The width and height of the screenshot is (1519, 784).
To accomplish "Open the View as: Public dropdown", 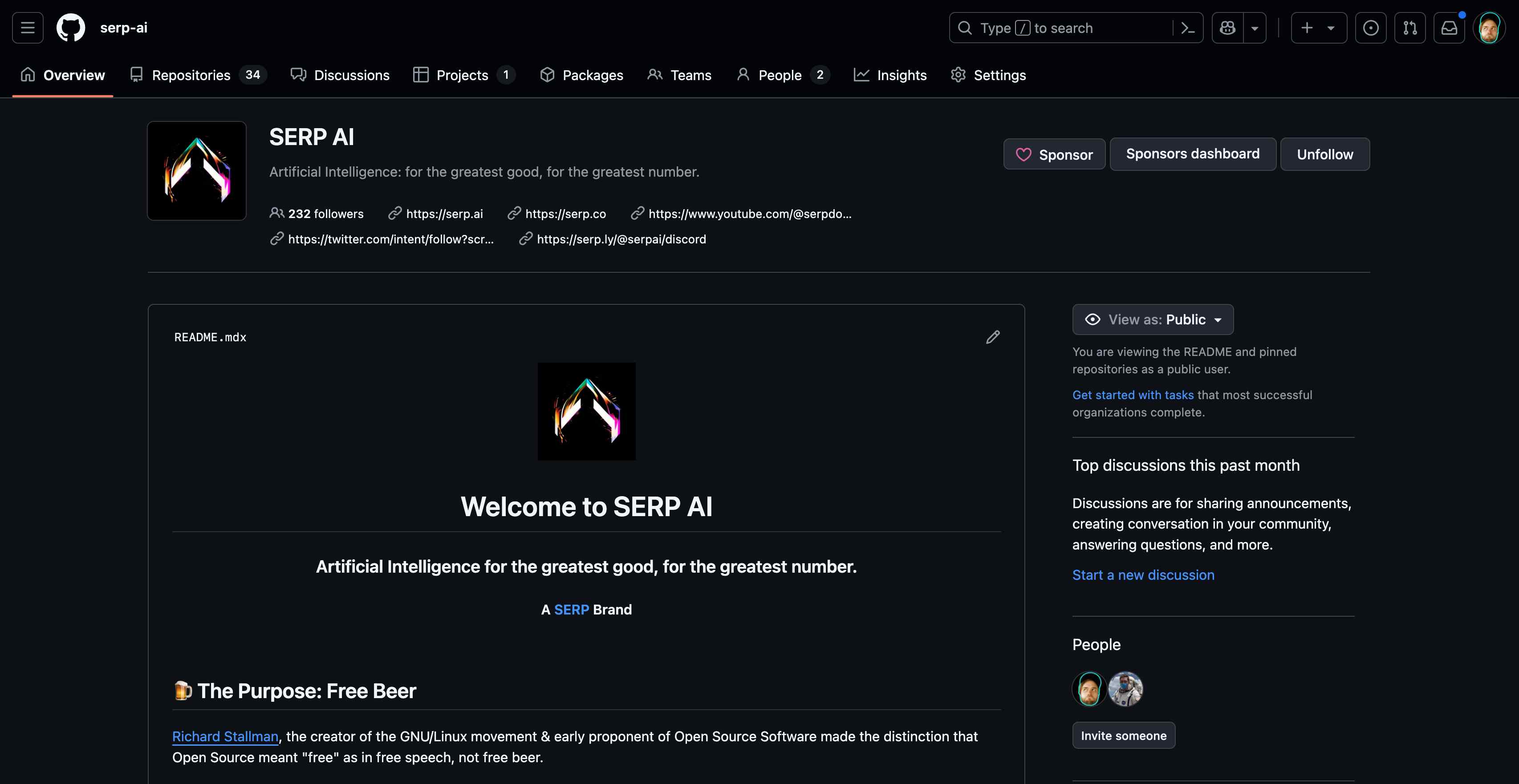I will (1153, 319).
